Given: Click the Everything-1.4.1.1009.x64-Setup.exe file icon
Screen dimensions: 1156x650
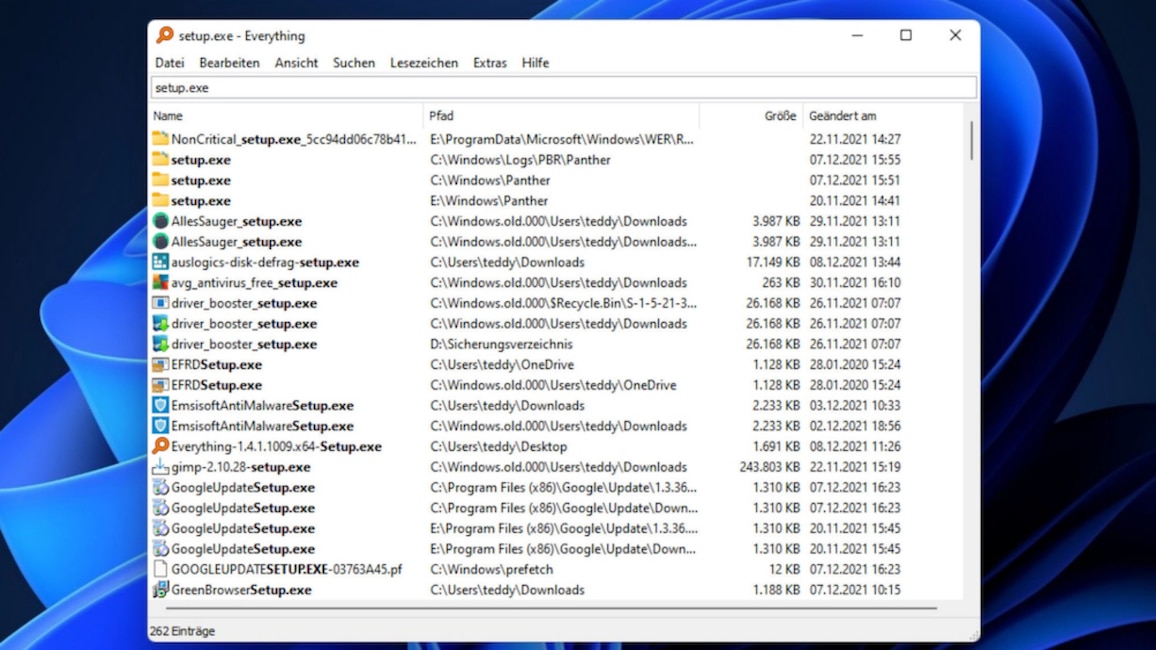Looking at the screenshot, I should tap(160, 446).
